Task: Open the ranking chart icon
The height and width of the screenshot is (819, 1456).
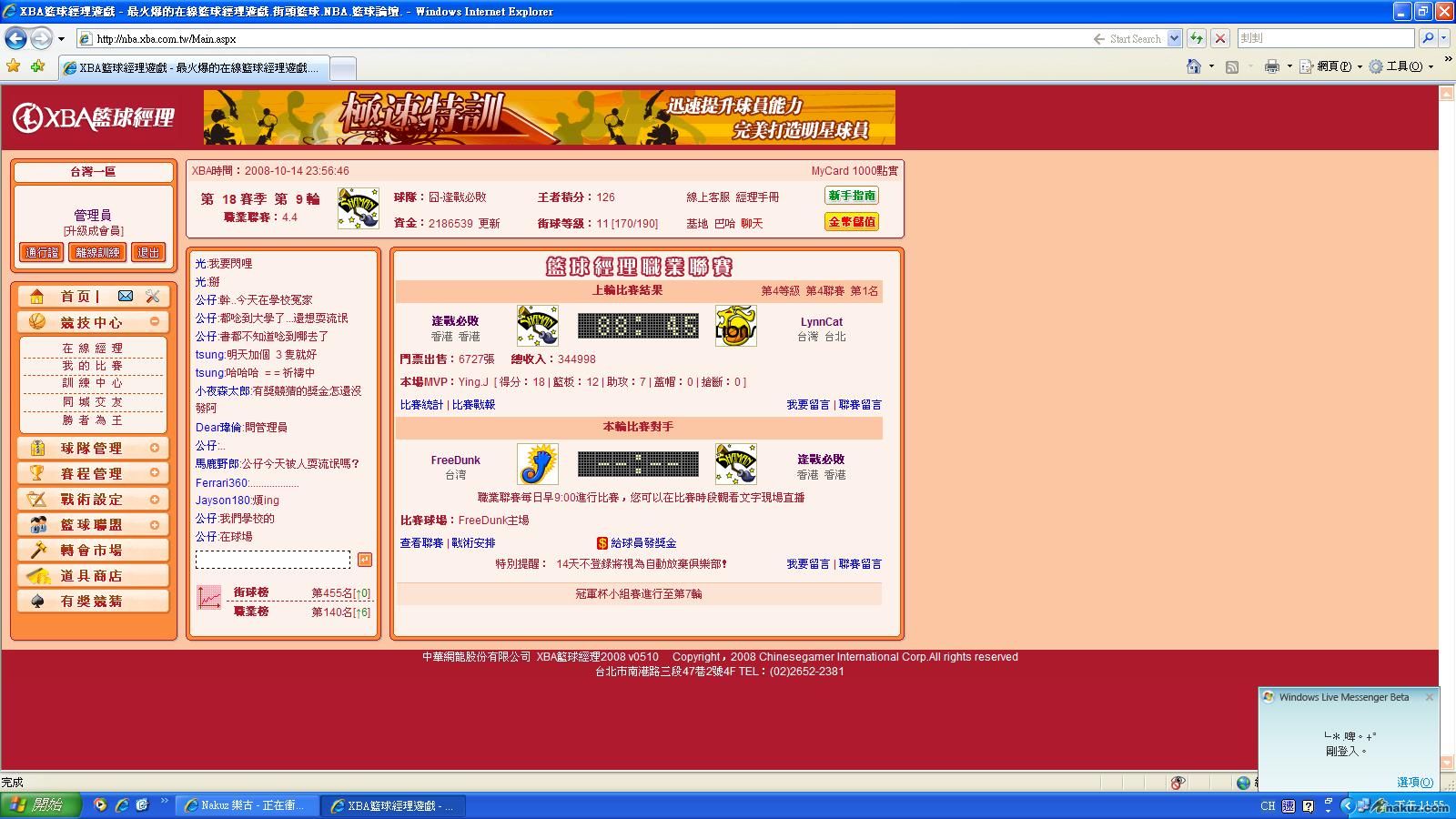Action: point(209,597)
